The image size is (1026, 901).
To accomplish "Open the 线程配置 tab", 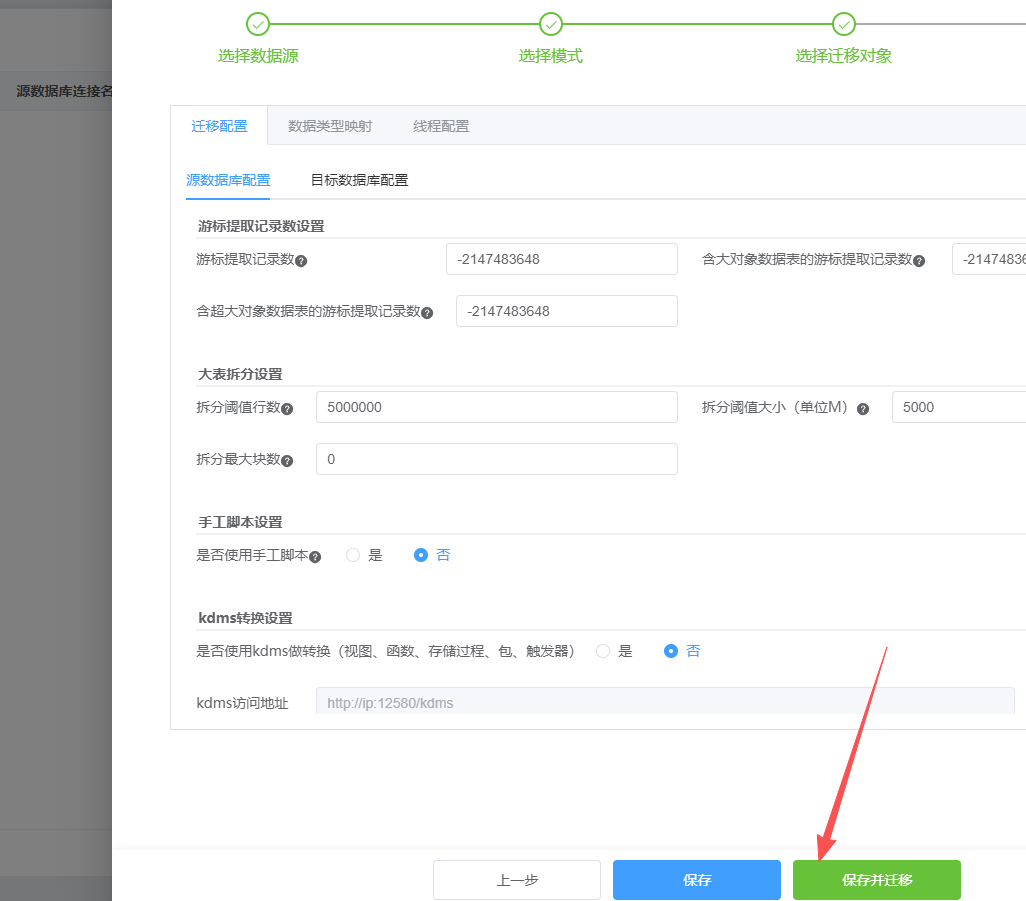I will point(441,126).
